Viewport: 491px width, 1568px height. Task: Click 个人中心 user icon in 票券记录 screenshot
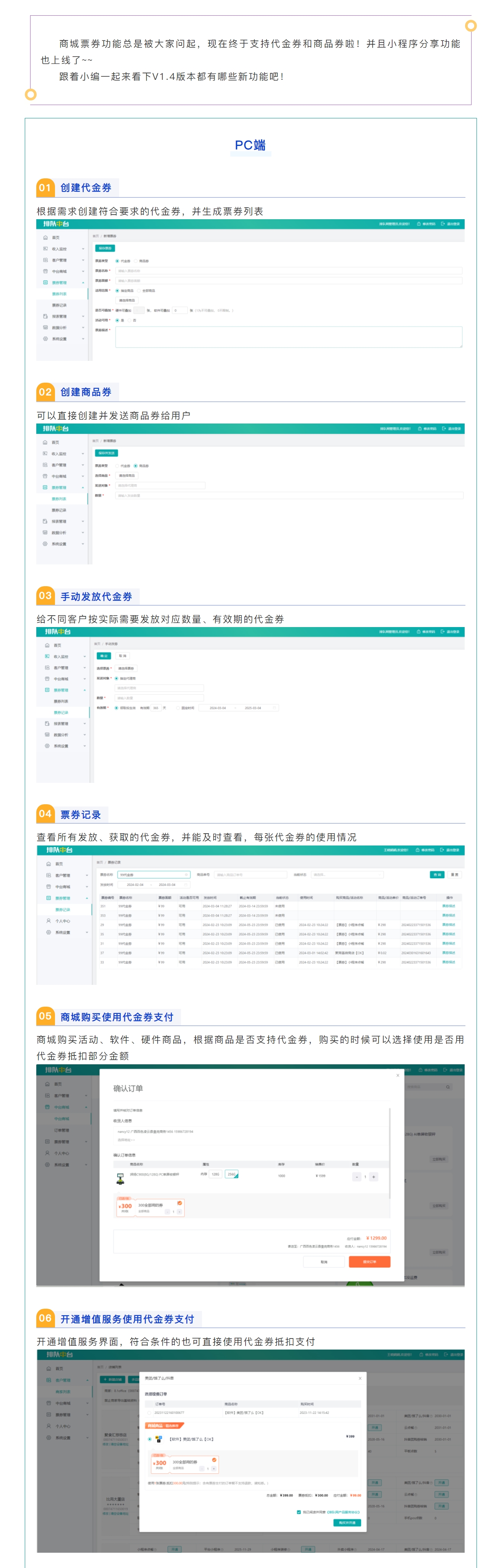click(x=48, y=921)
